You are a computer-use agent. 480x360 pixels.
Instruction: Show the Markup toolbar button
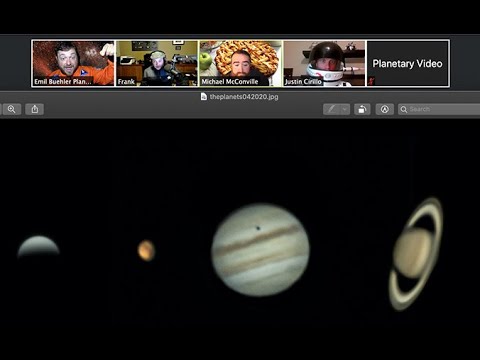[x=385, y=109]
